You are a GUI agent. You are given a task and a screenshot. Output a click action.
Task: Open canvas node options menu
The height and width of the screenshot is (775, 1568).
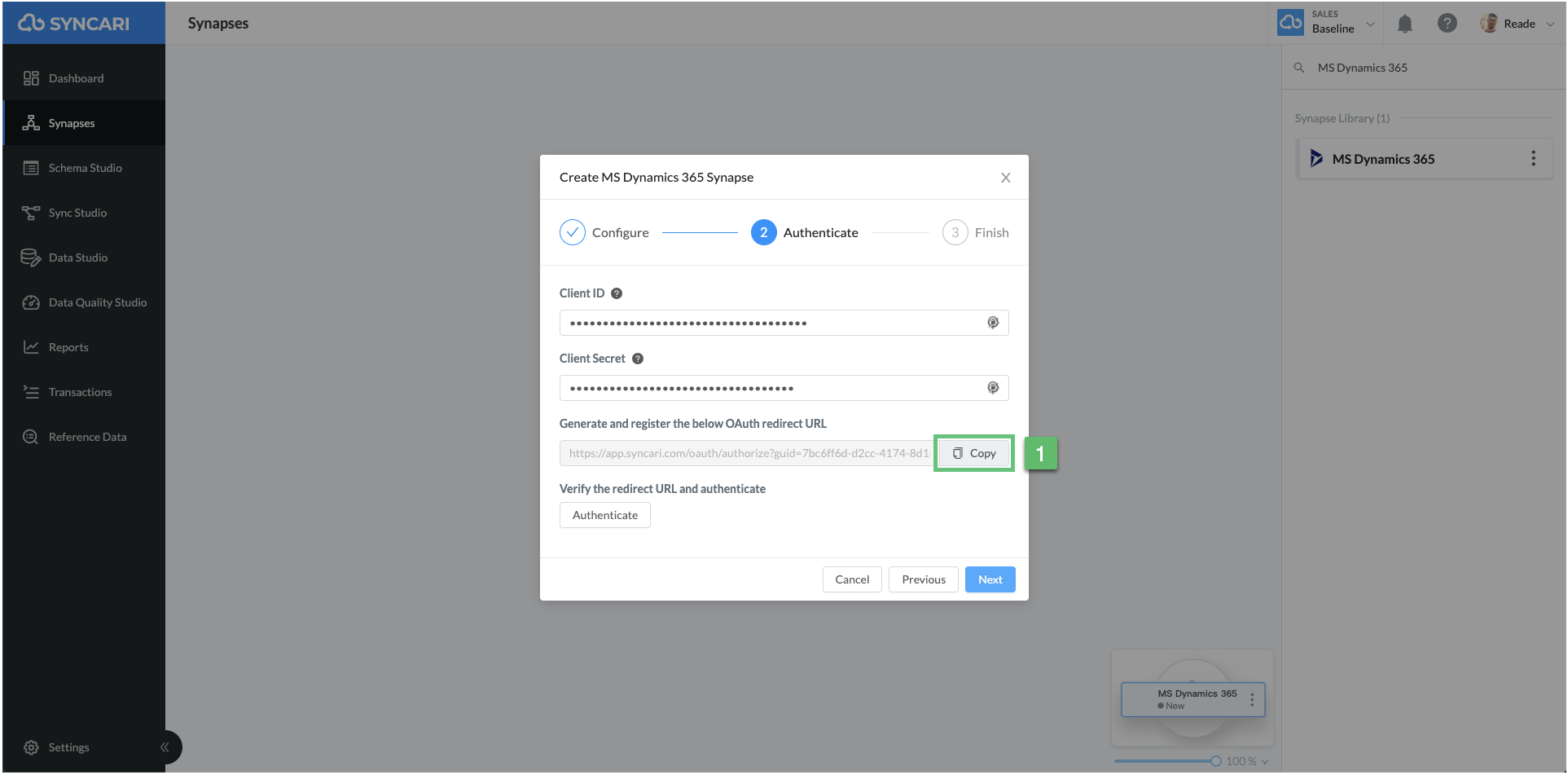tap(1252, 699)
